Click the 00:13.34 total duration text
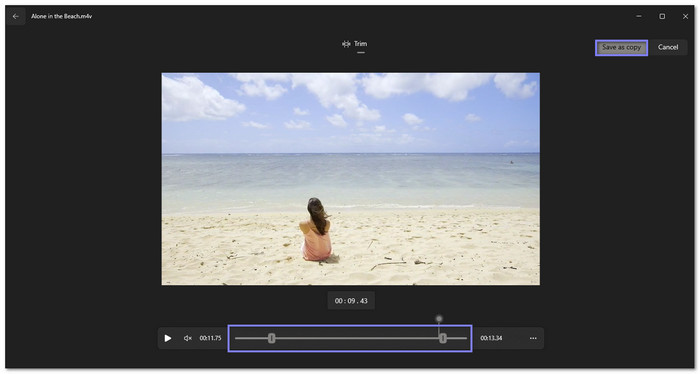The width and height of the screenshot is (700, 374). point(491,338)
